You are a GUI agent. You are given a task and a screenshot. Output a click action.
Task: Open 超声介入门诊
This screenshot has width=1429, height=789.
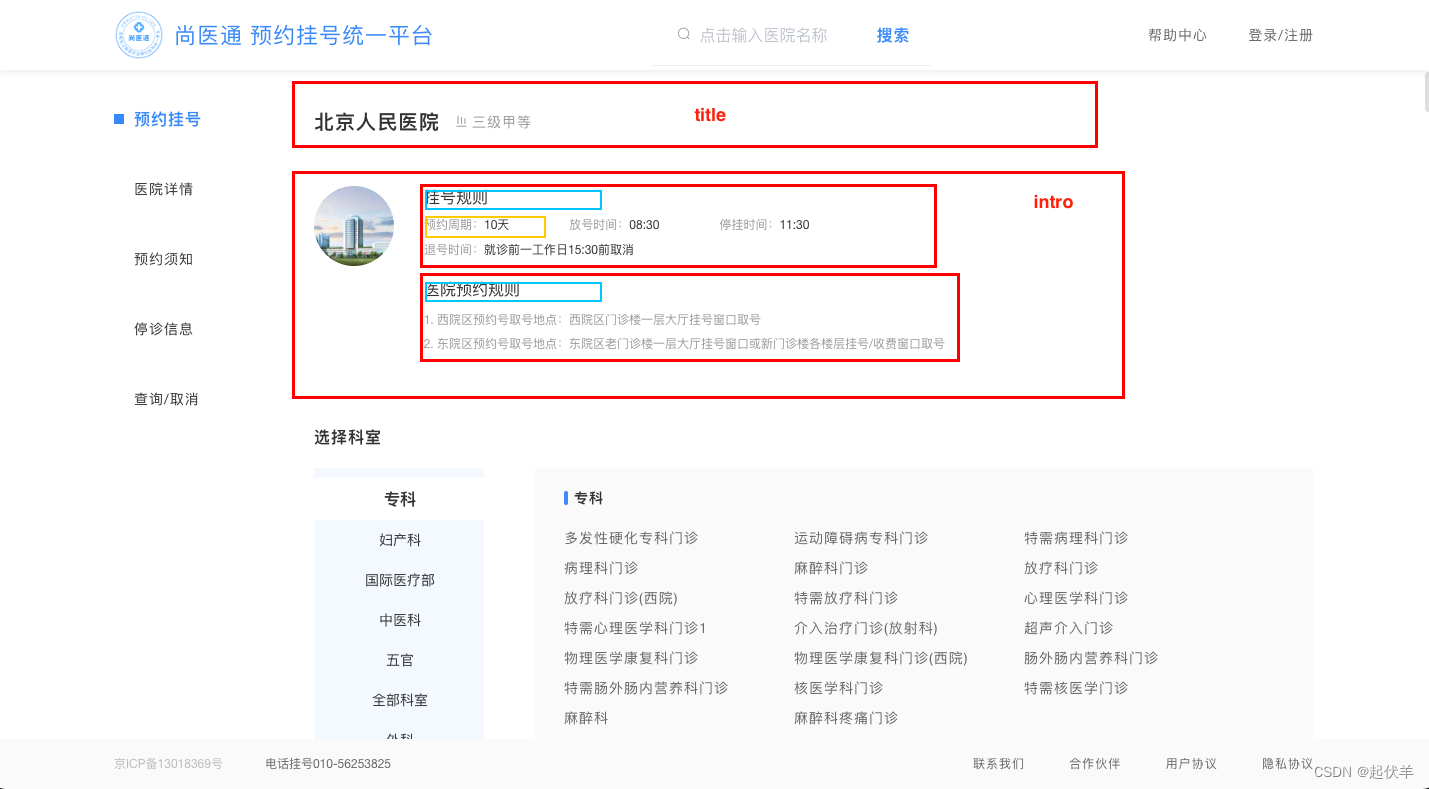click(1068, 628)
